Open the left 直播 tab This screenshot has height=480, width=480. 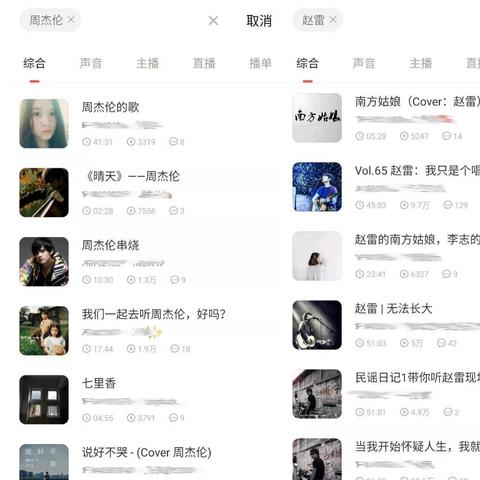point(204,63)
